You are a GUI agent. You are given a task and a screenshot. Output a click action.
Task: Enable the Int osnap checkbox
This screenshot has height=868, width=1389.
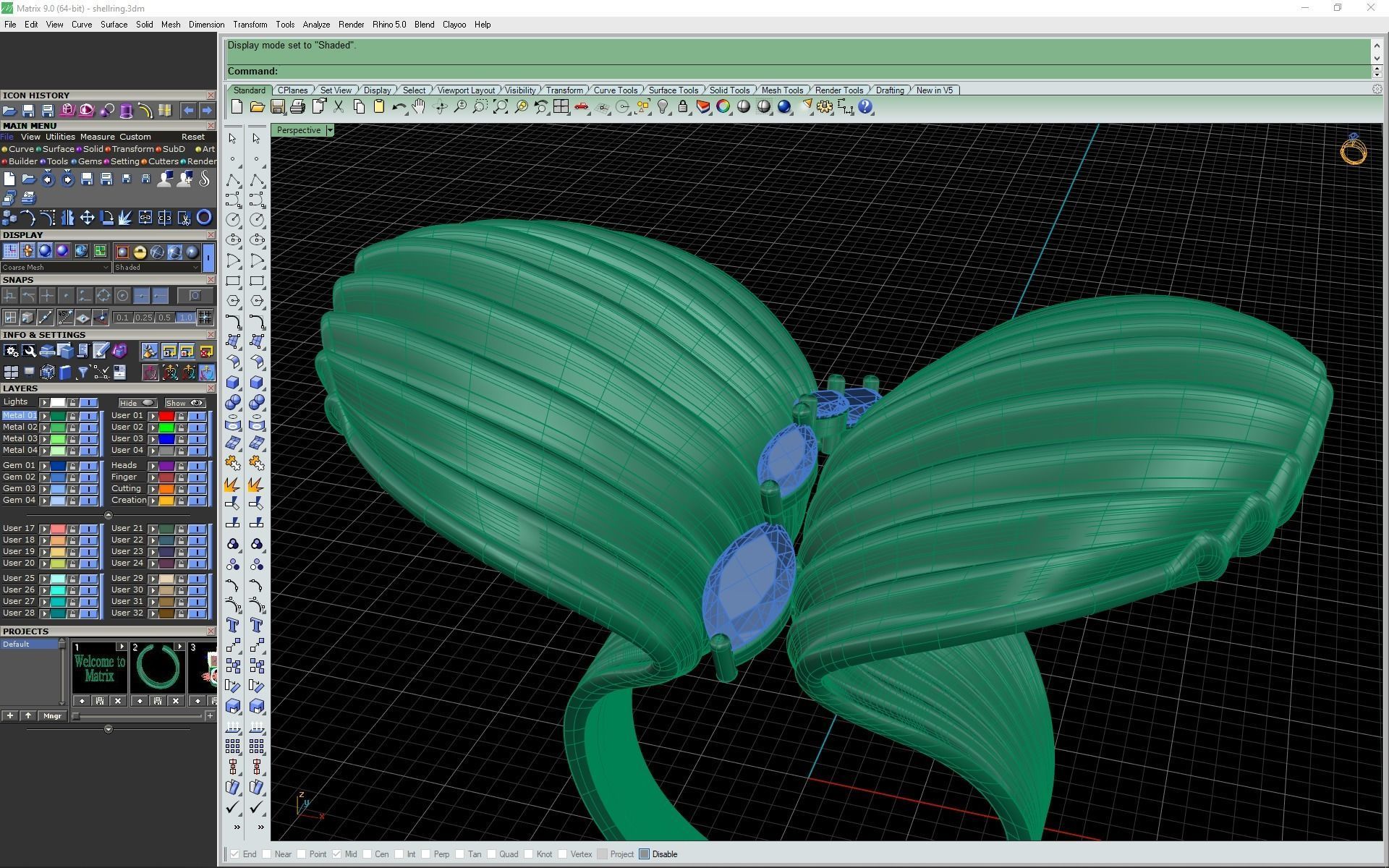(x=399, y=854)
